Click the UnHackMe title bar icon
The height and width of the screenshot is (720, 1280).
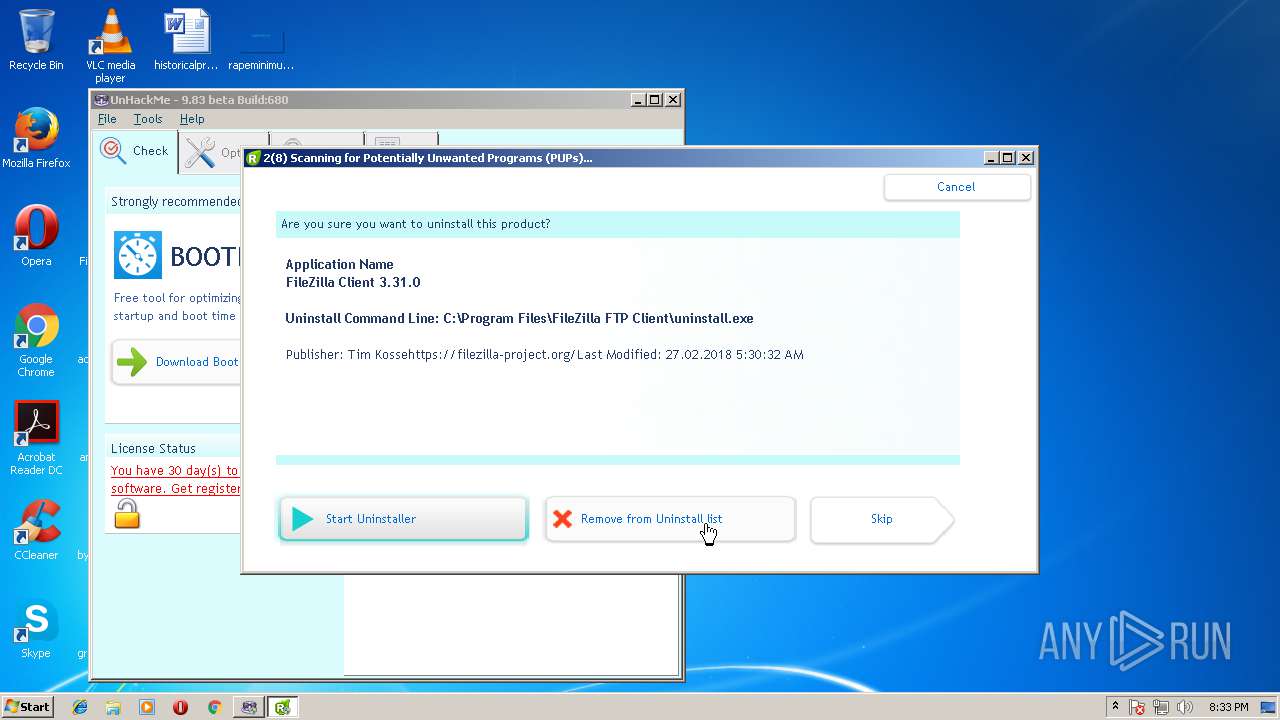[x=101, y=100]
